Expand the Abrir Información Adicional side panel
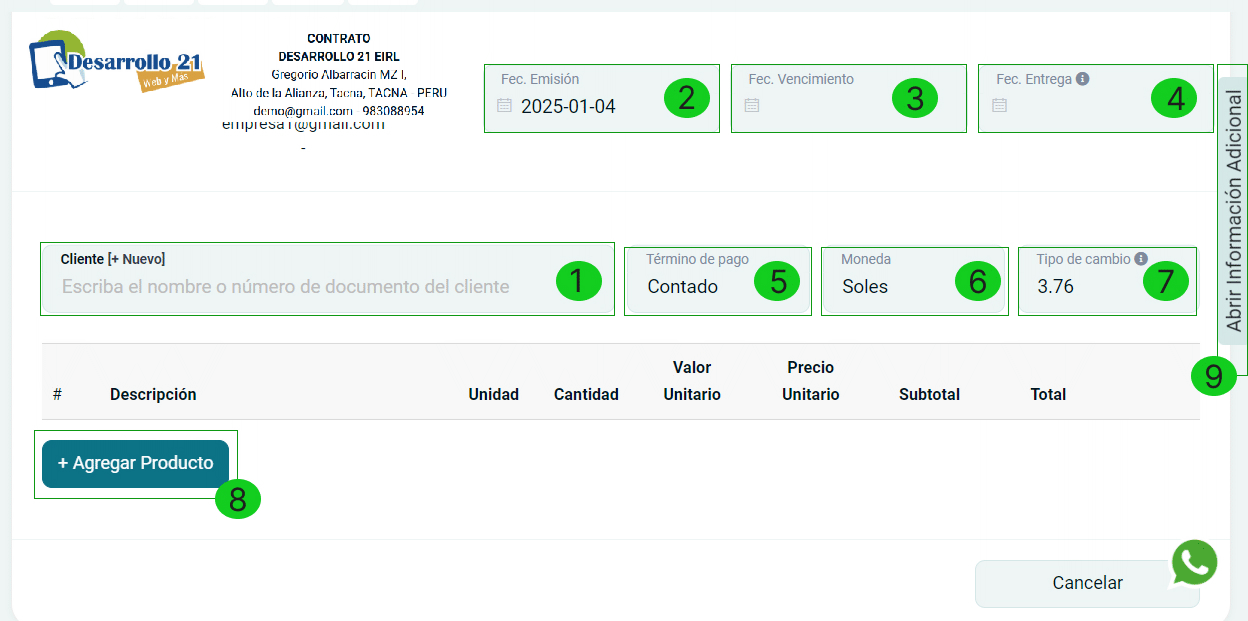1248x621 pixels. coord(1233,210)
